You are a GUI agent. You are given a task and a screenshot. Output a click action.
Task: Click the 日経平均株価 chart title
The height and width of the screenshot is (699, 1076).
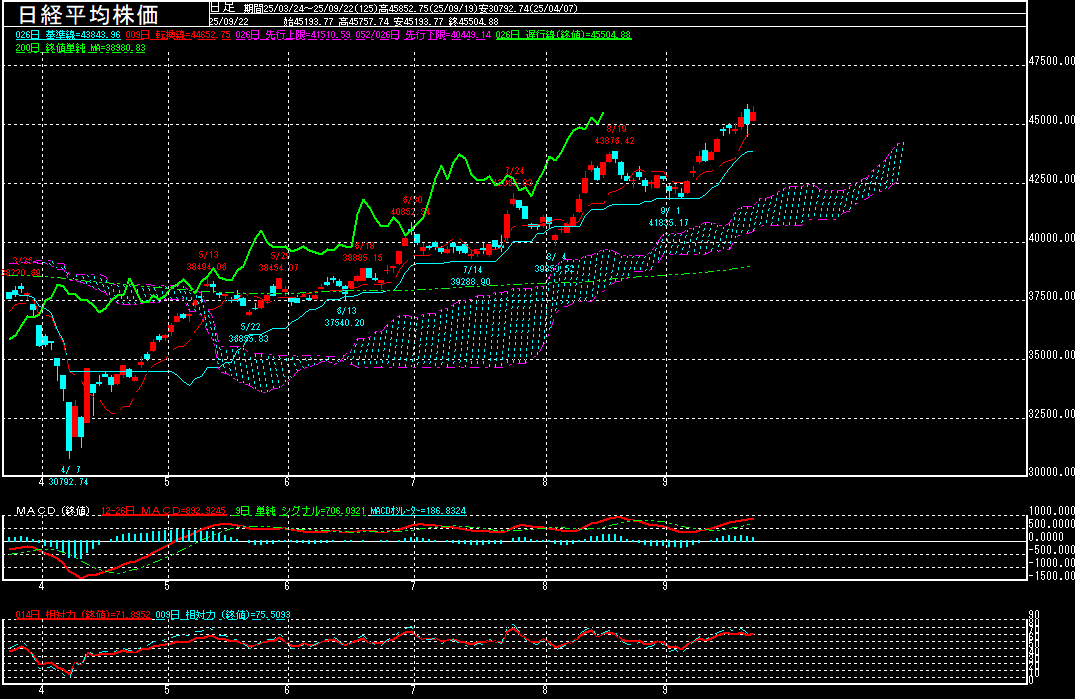101,14
